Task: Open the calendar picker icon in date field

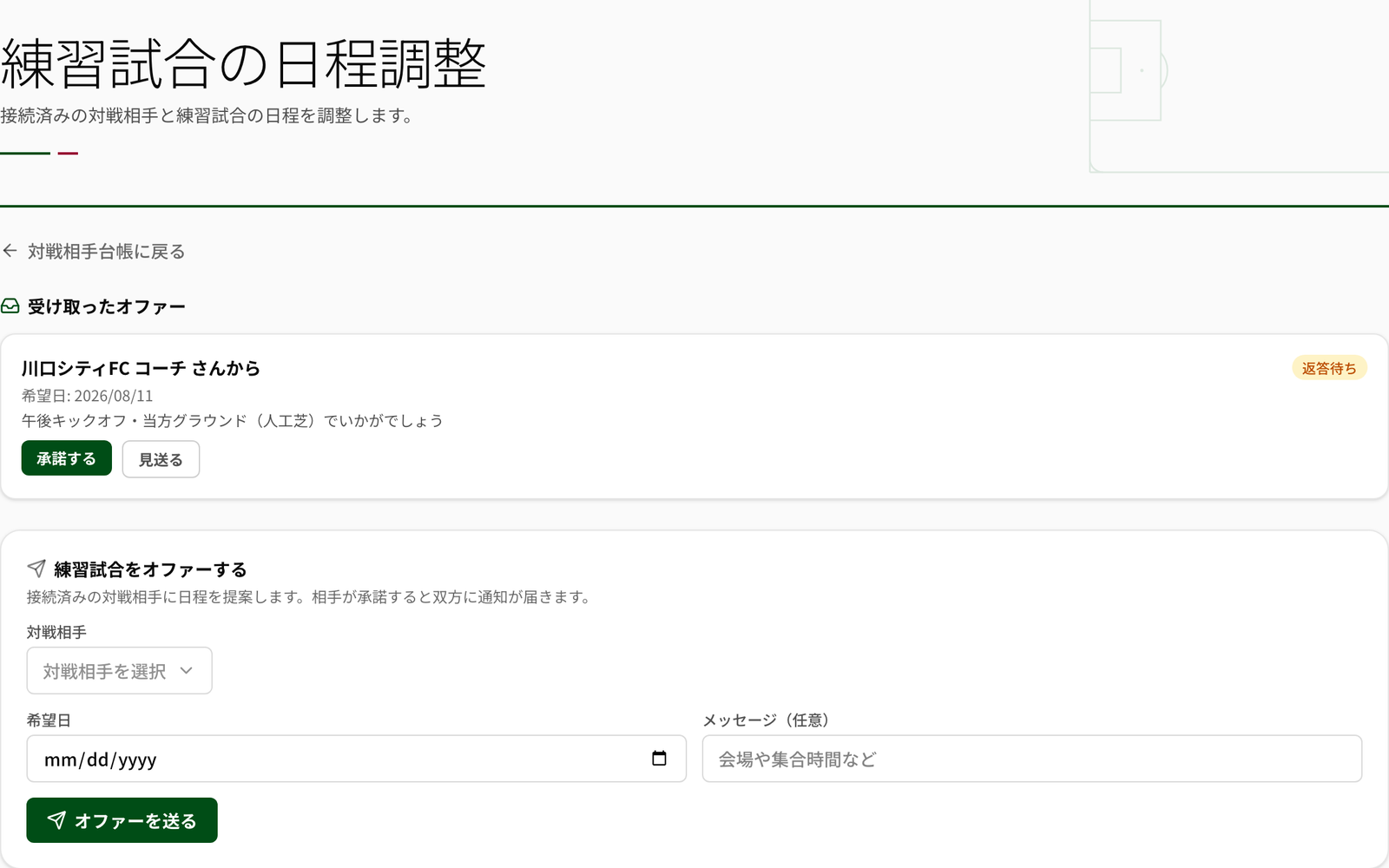Action: coord(659,759)
